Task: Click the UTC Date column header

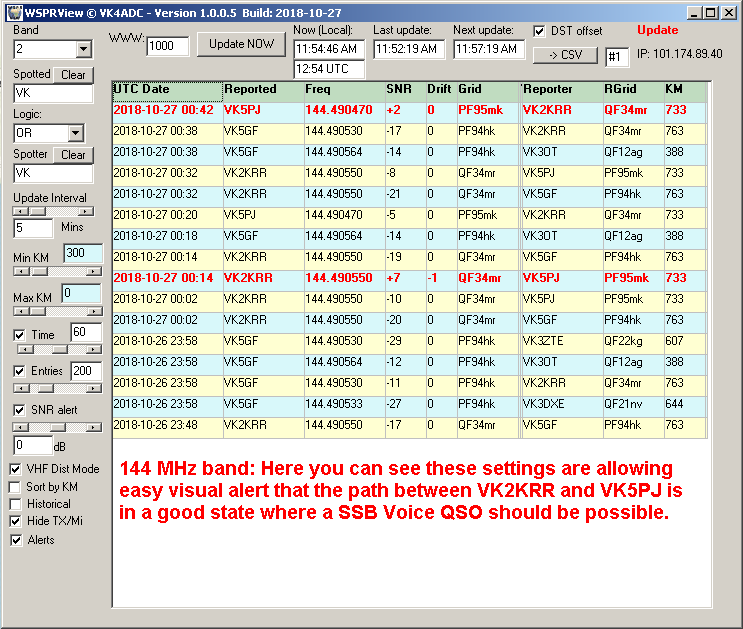Action: click(166, 90)
